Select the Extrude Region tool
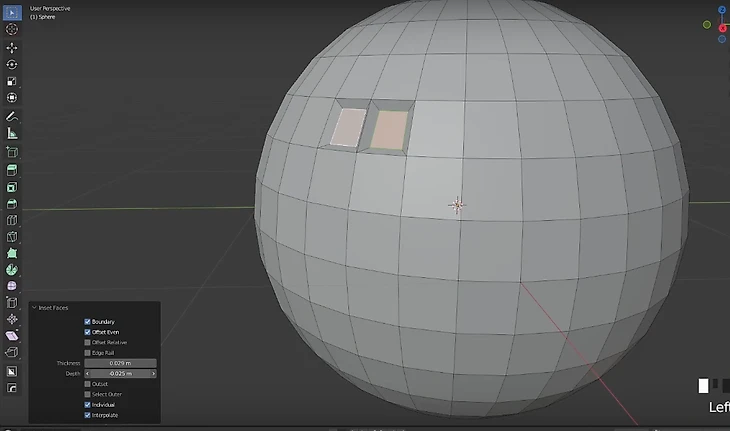Screen dimensions: 730x431 (x=12, y=169)
